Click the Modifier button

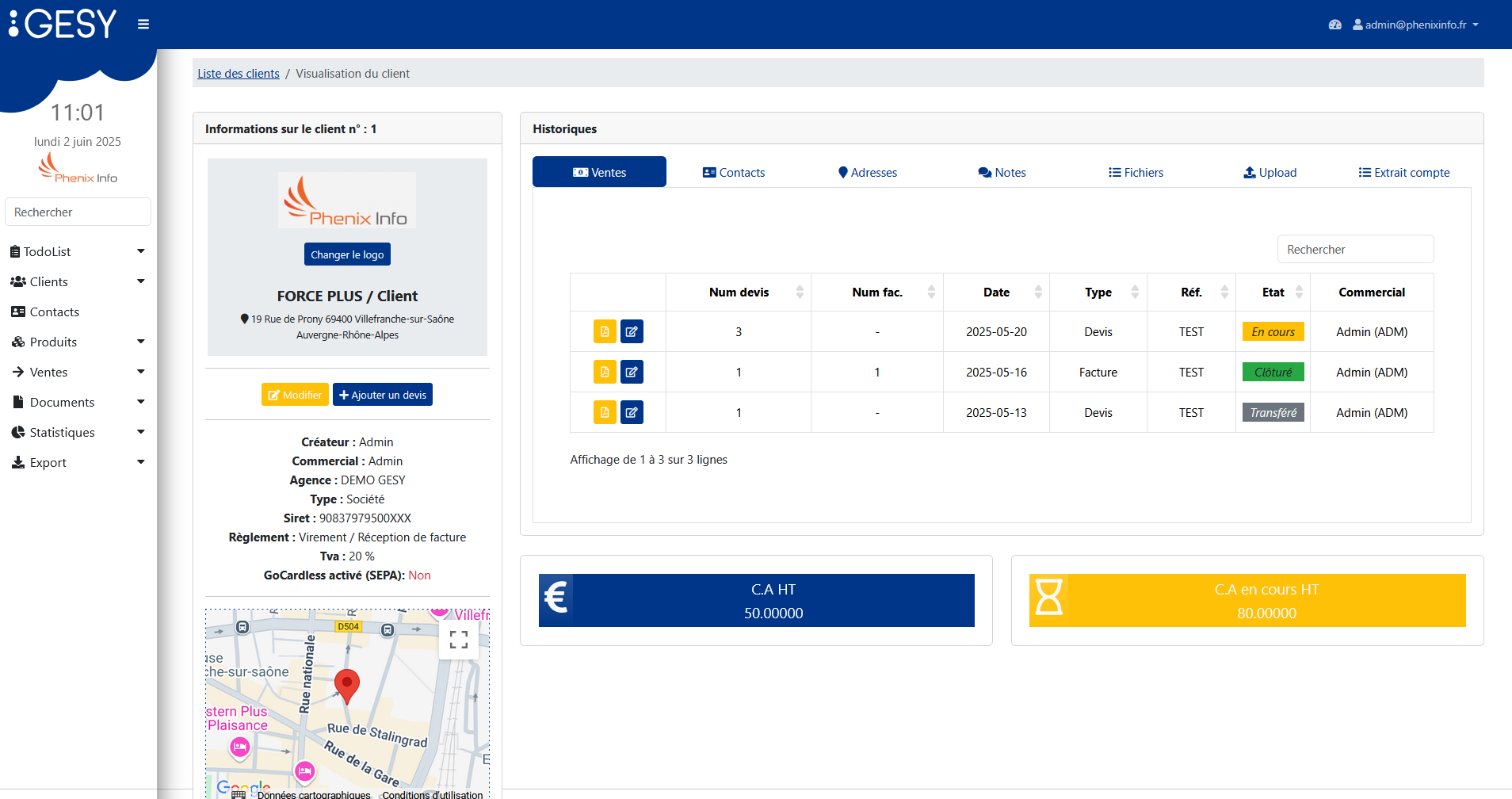295,395
